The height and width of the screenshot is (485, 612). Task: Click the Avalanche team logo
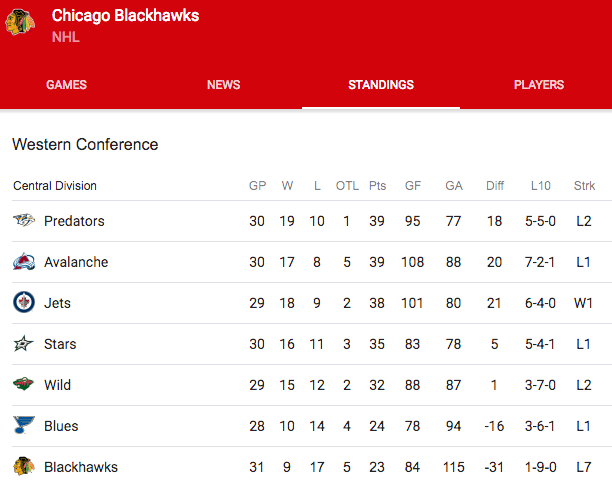click(24, 262)
